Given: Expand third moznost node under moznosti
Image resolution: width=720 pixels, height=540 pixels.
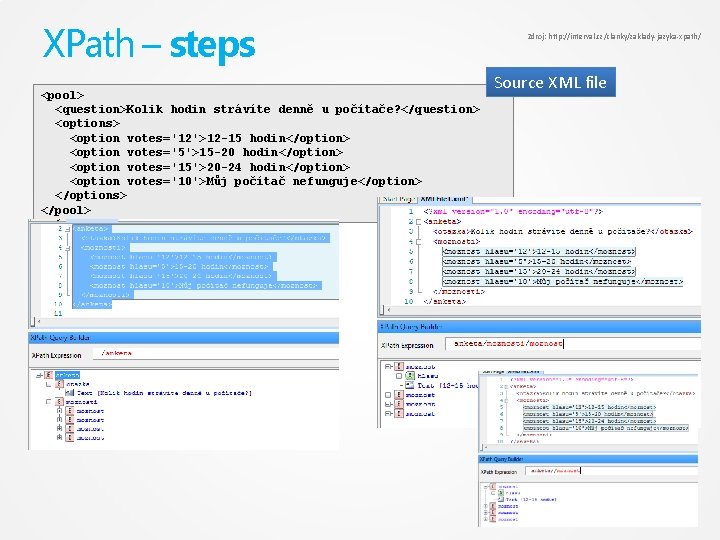Looking at the screenshot, I should (x=59, y=428).
